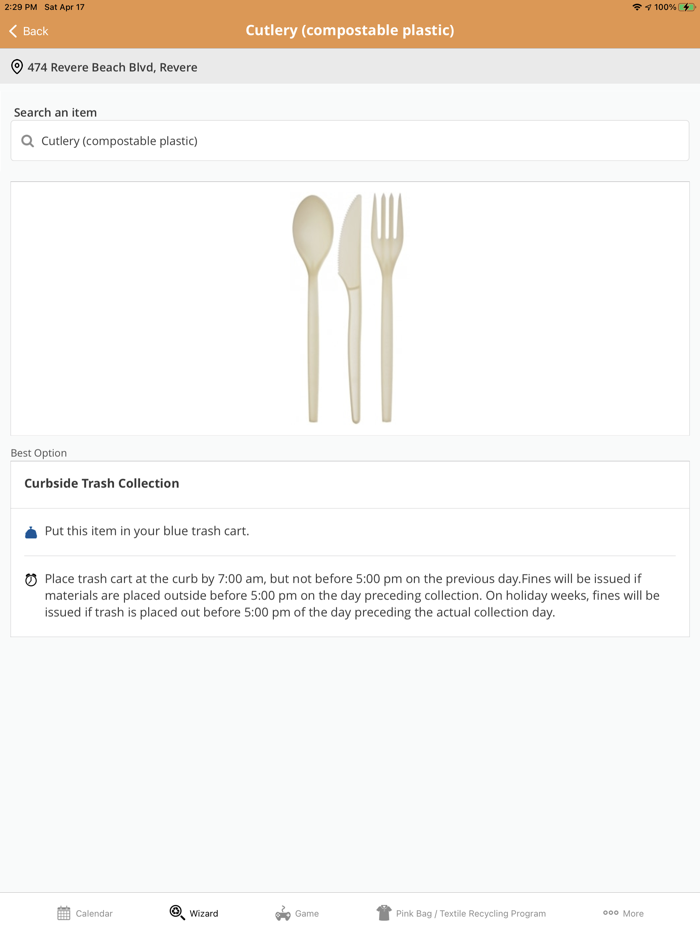
Task: Tap the Wizard search icon
Action: 177,913
